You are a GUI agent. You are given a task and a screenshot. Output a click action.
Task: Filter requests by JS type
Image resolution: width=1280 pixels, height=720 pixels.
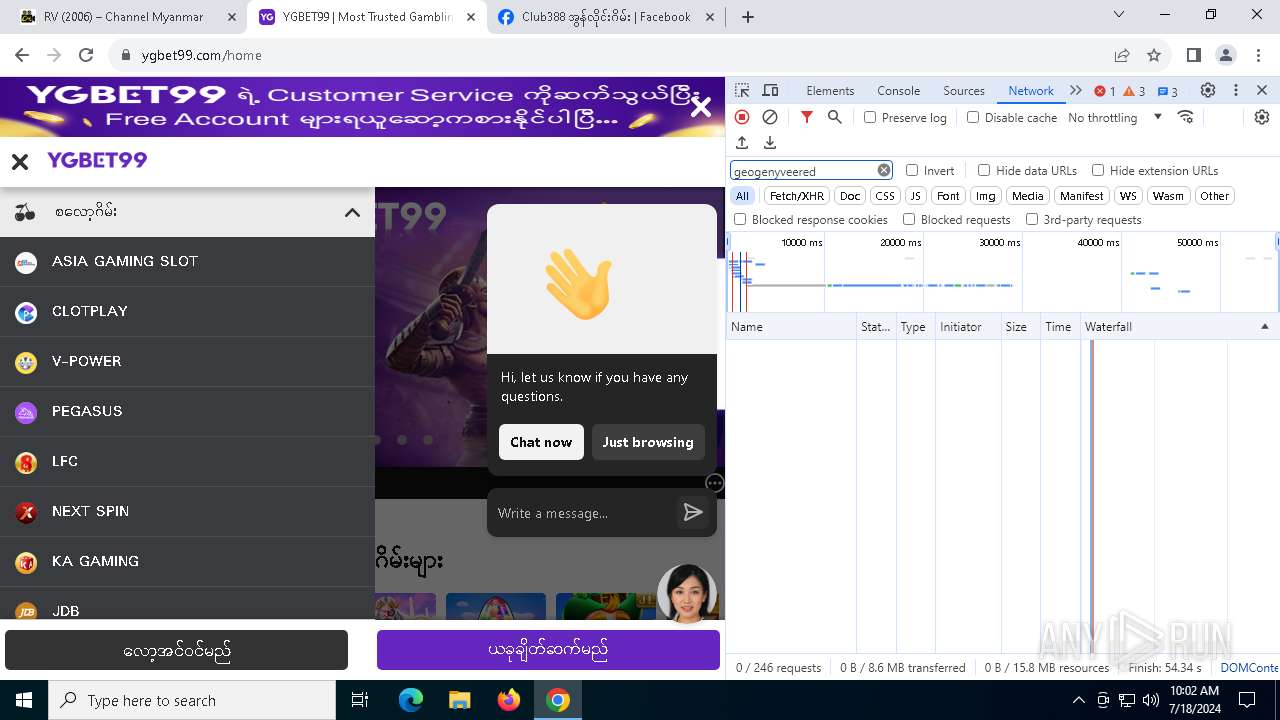(915, 196)
